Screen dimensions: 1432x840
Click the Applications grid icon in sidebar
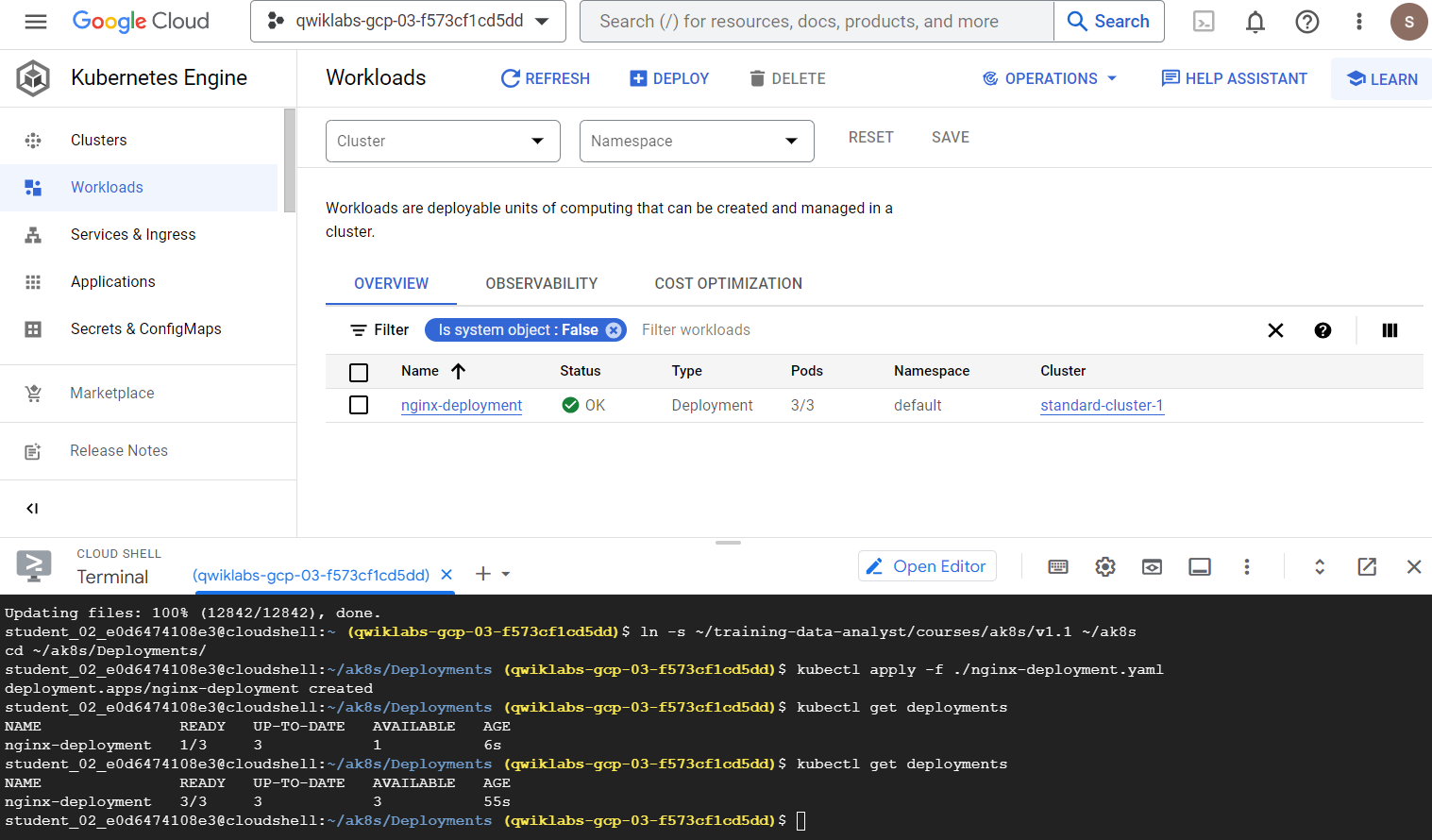click(x=33, y=282)
